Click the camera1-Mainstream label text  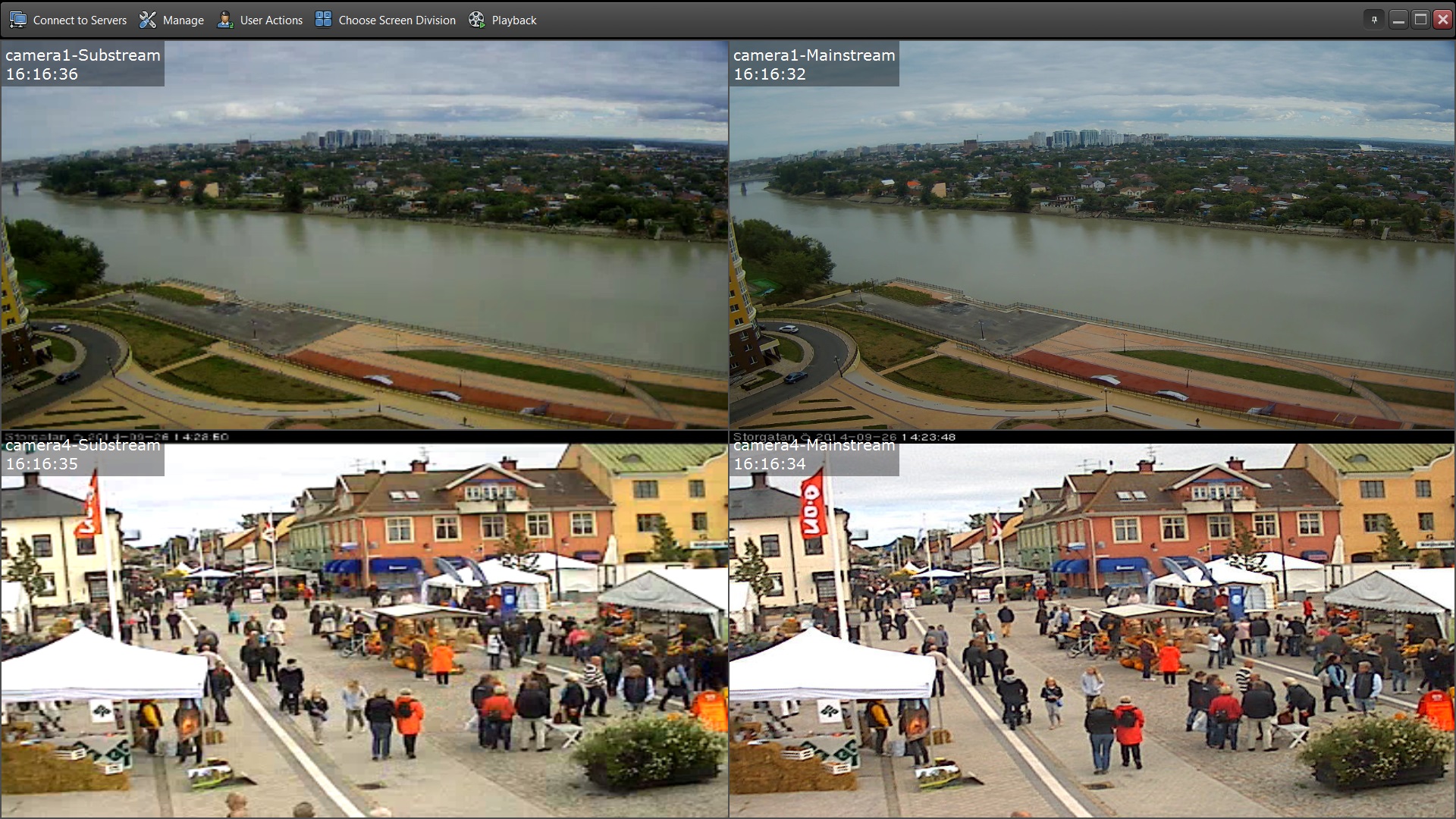814,55
